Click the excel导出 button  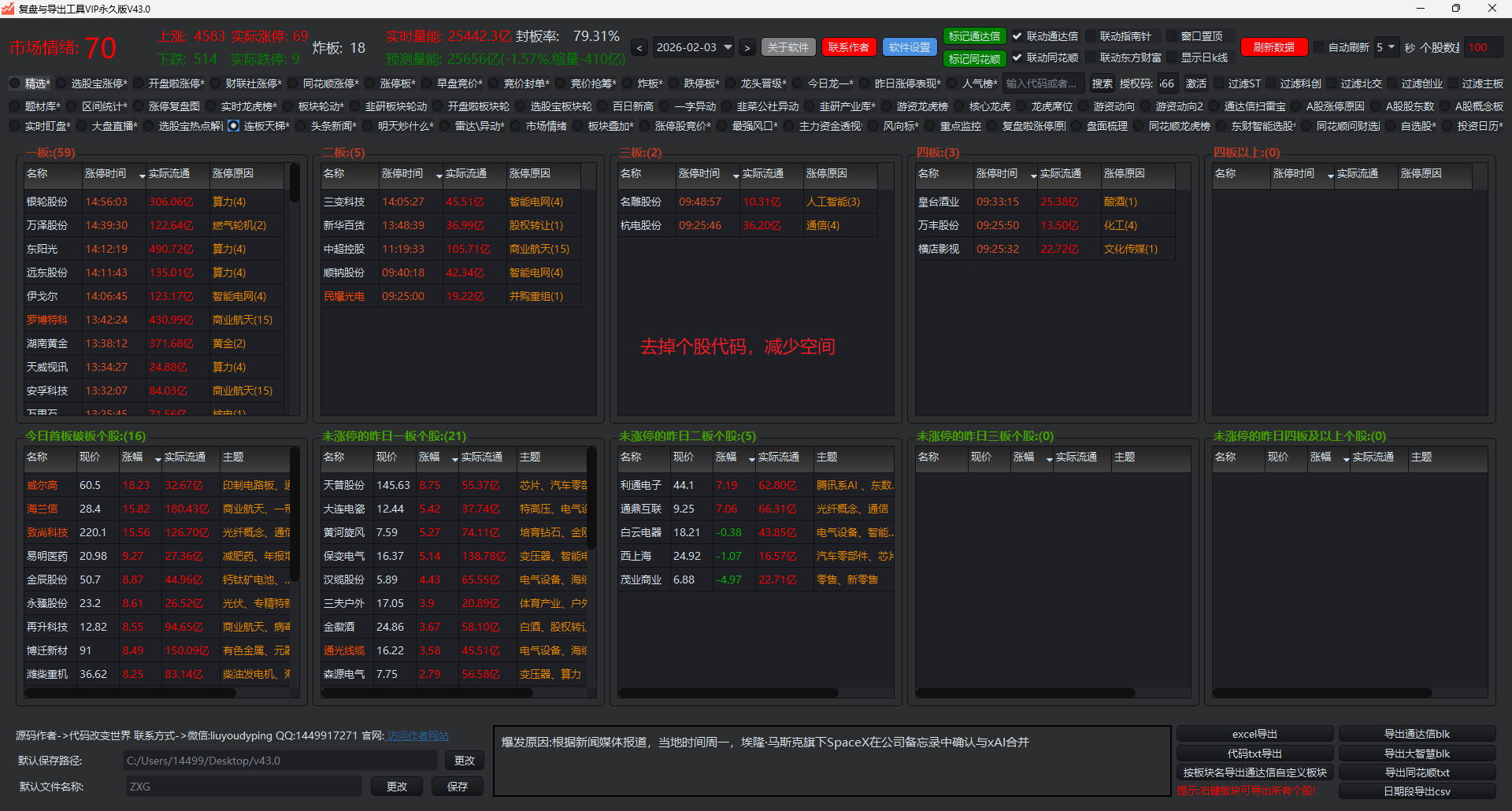click(x=1254, y=734)
